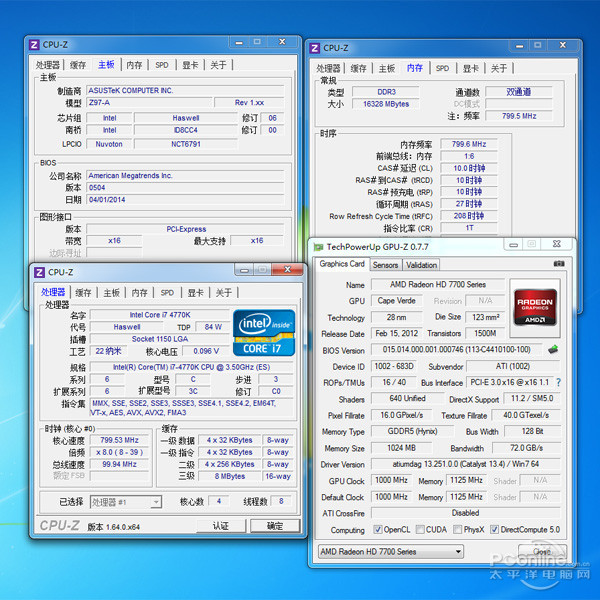Click the 认证 validate button

point(221,526)
